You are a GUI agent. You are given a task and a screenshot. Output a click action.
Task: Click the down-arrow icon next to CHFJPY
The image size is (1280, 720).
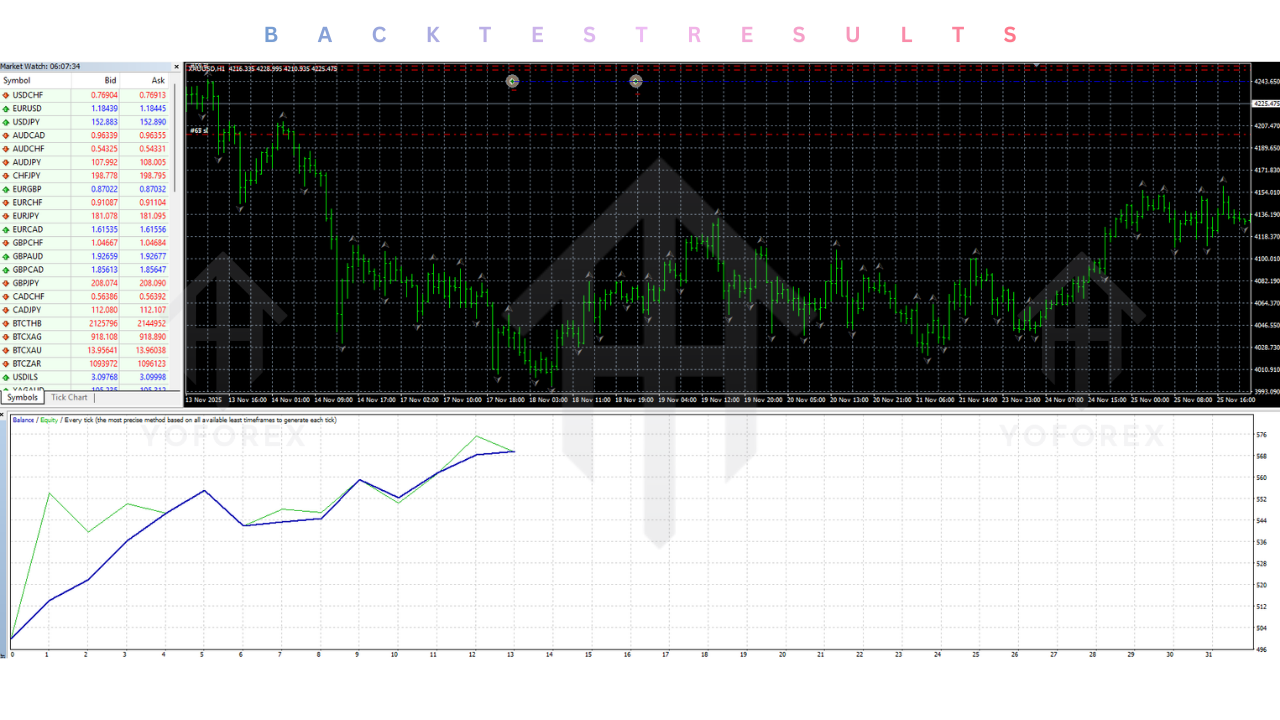(x=8, y=175)
